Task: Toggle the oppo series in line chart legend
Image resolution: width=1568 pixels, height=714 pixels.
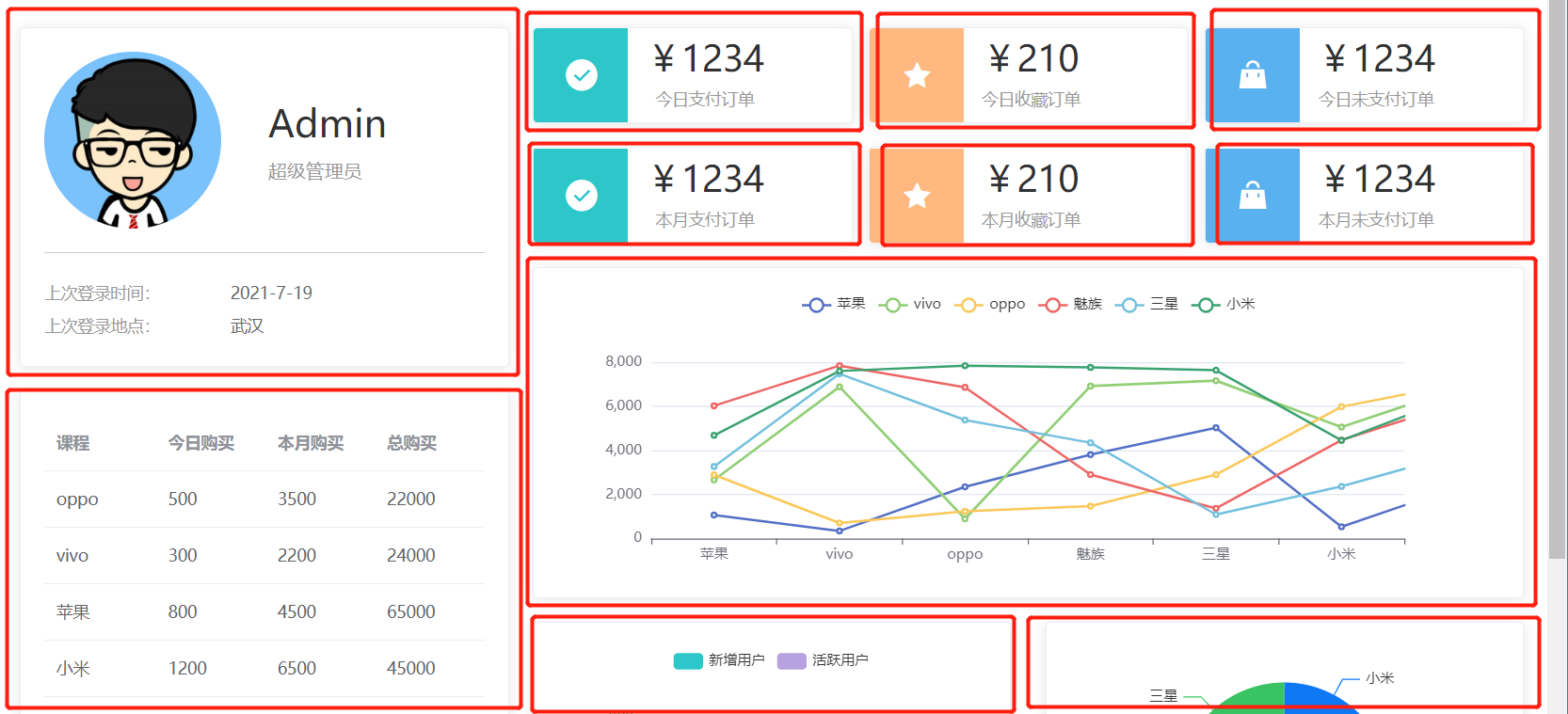Action: point(990,304)
